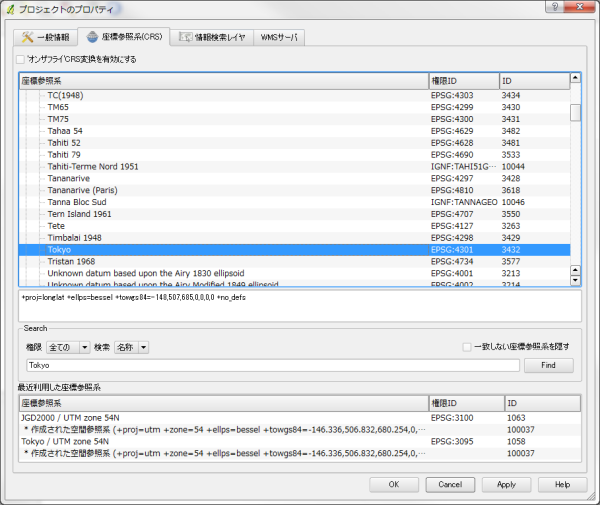Image resolution: width=600 pixels, height=505 pixels.
Task: Select the Tahaa 54 row
Action: [295, 131]
